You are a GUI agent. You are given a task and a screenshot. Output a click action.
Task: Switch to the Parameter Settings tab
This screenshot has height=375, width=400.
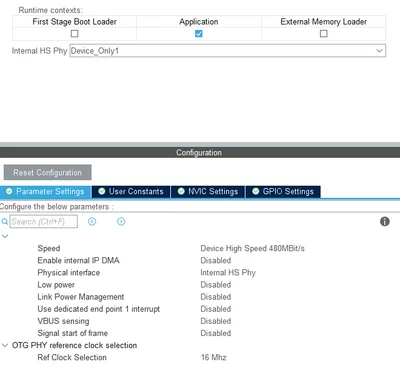[46, 191]
